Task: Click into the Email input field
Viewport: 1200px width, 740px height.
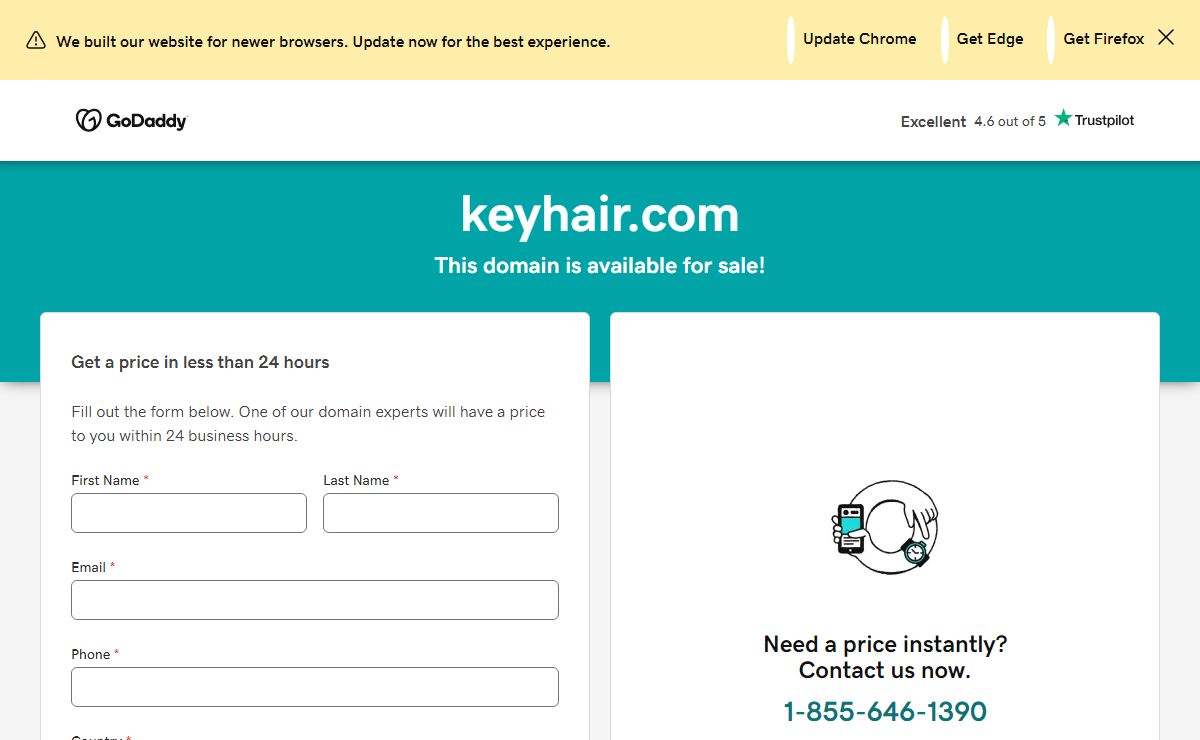Action: 315,600
